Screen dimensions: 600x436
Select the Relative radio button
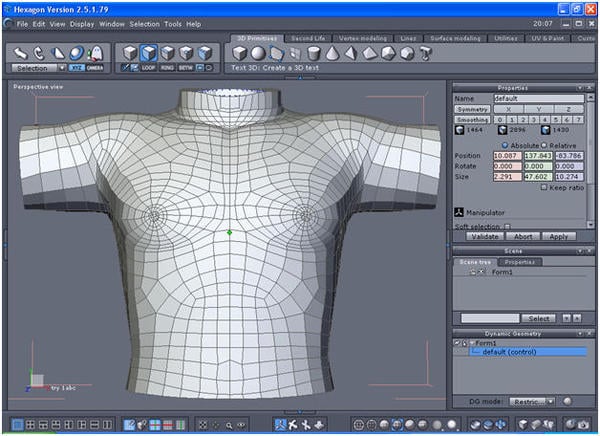pos(544,144)
